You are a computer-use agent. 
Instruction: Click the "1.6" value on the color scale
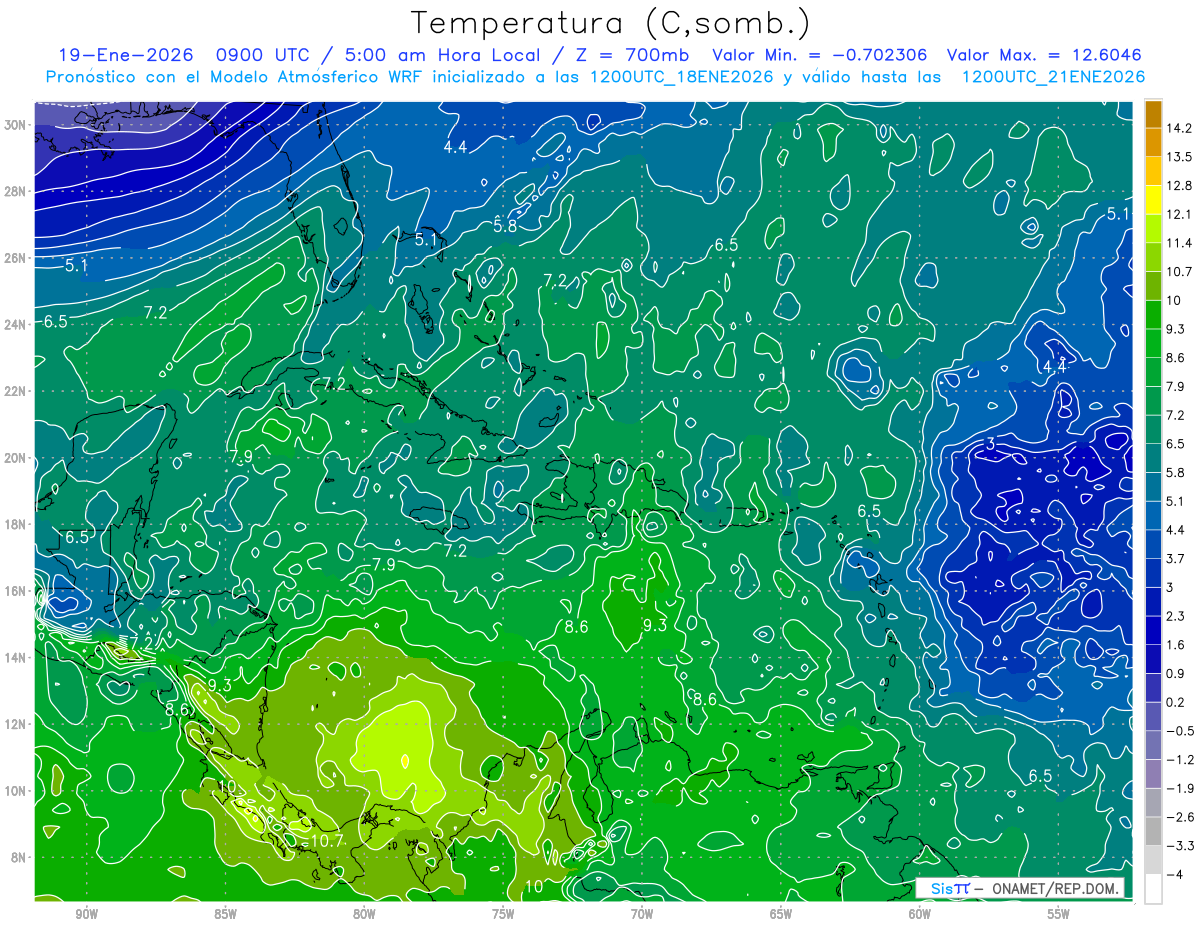tap(1176, 644)
